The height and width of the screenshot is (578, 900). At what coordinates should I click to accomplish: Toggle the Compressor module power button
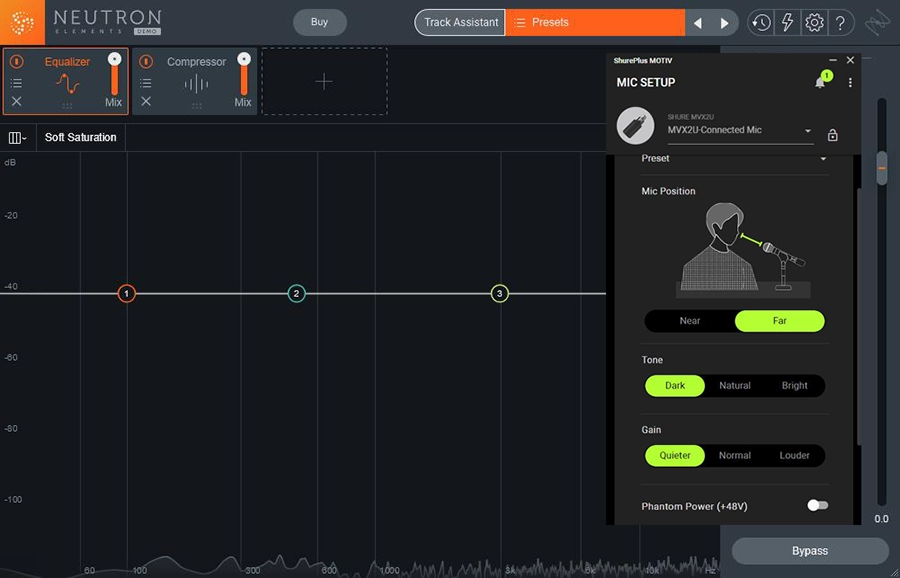coord(146,61)
